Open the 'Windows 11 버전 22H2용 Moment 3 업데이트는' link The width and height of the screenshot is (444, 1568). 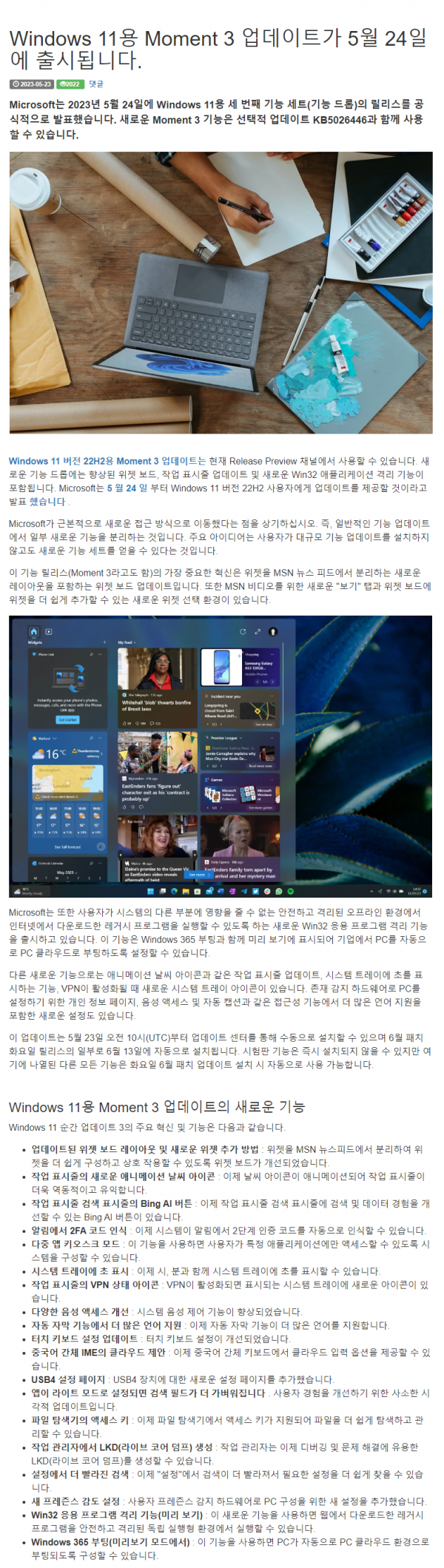pos(107,461)
